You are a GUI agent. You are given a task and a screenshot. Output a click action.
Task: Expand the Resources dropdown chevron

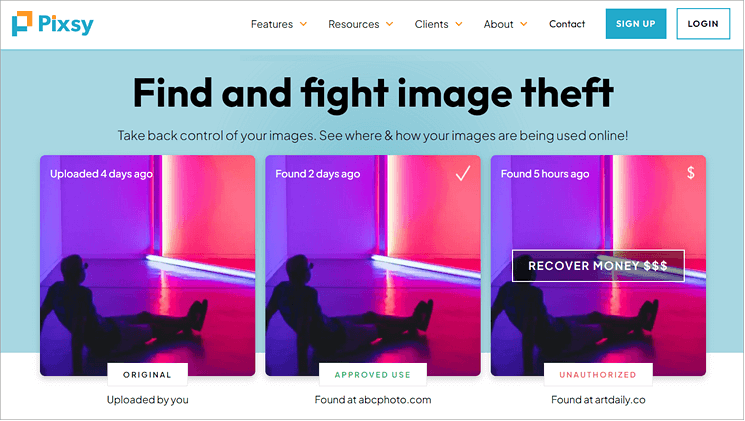coord(390,24)
